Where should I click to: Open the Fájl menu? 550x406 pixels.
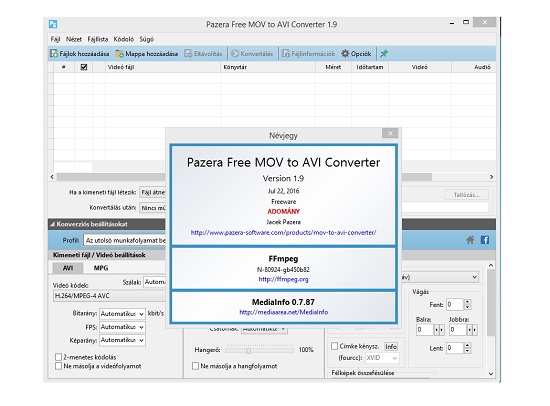(x=55, y=39)
